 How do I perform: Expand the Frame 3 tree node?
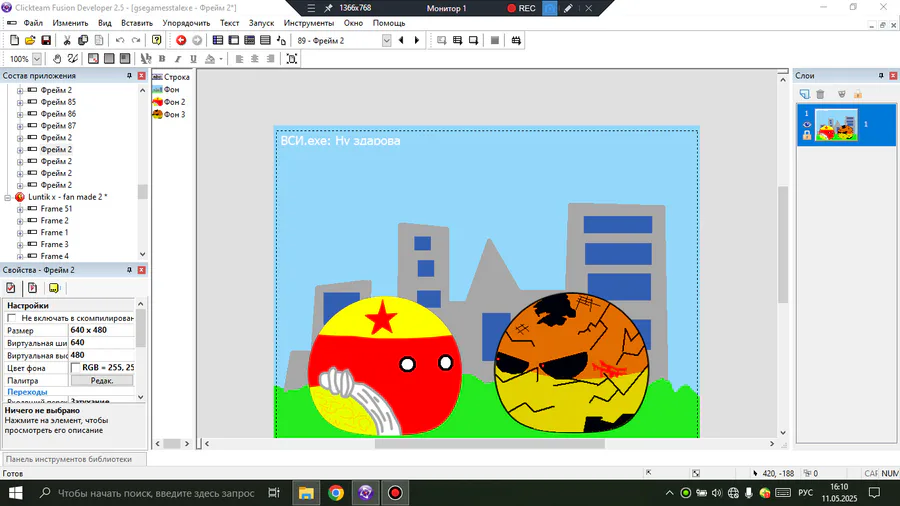point(20,245)
